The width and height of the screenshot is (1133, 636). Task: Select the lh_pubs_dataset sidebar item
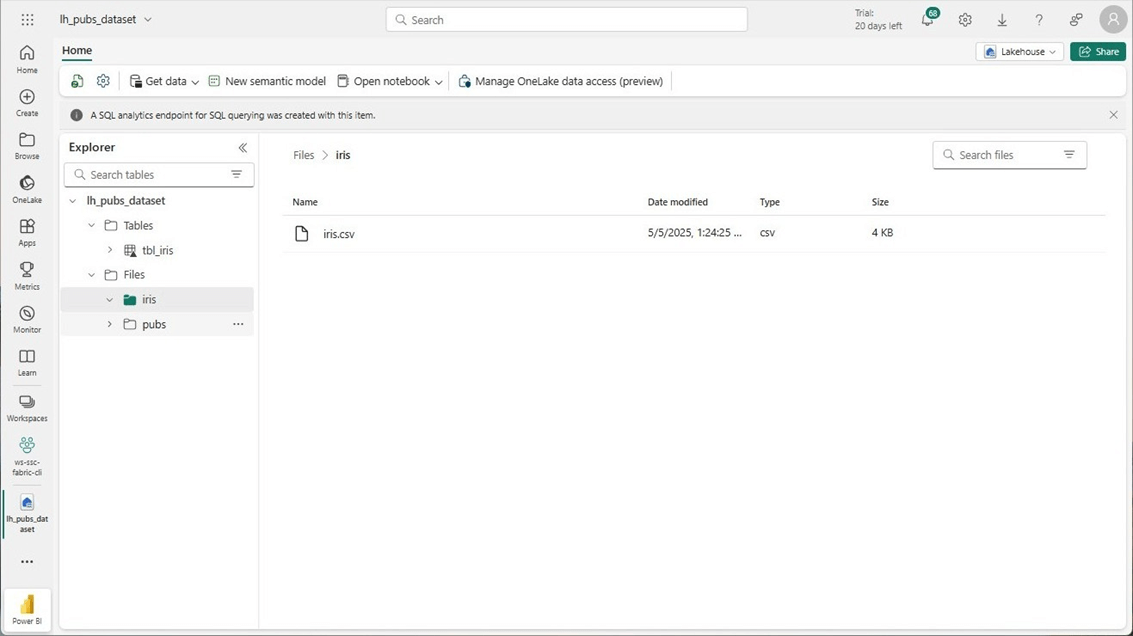[x=27, y=514]
